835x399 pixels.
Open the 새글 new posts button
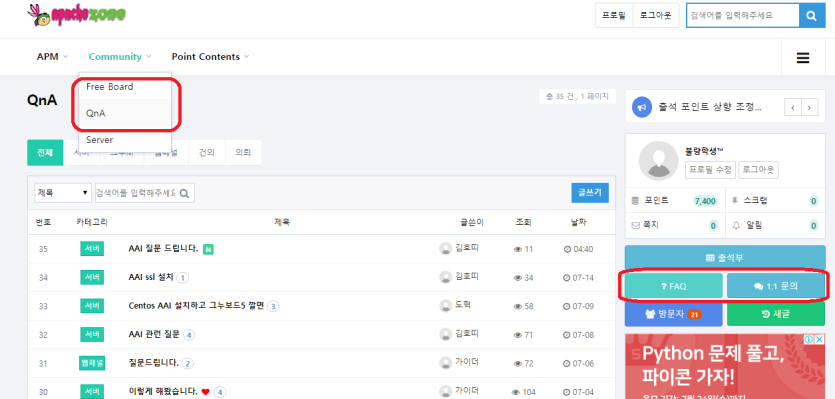[776, 314]
